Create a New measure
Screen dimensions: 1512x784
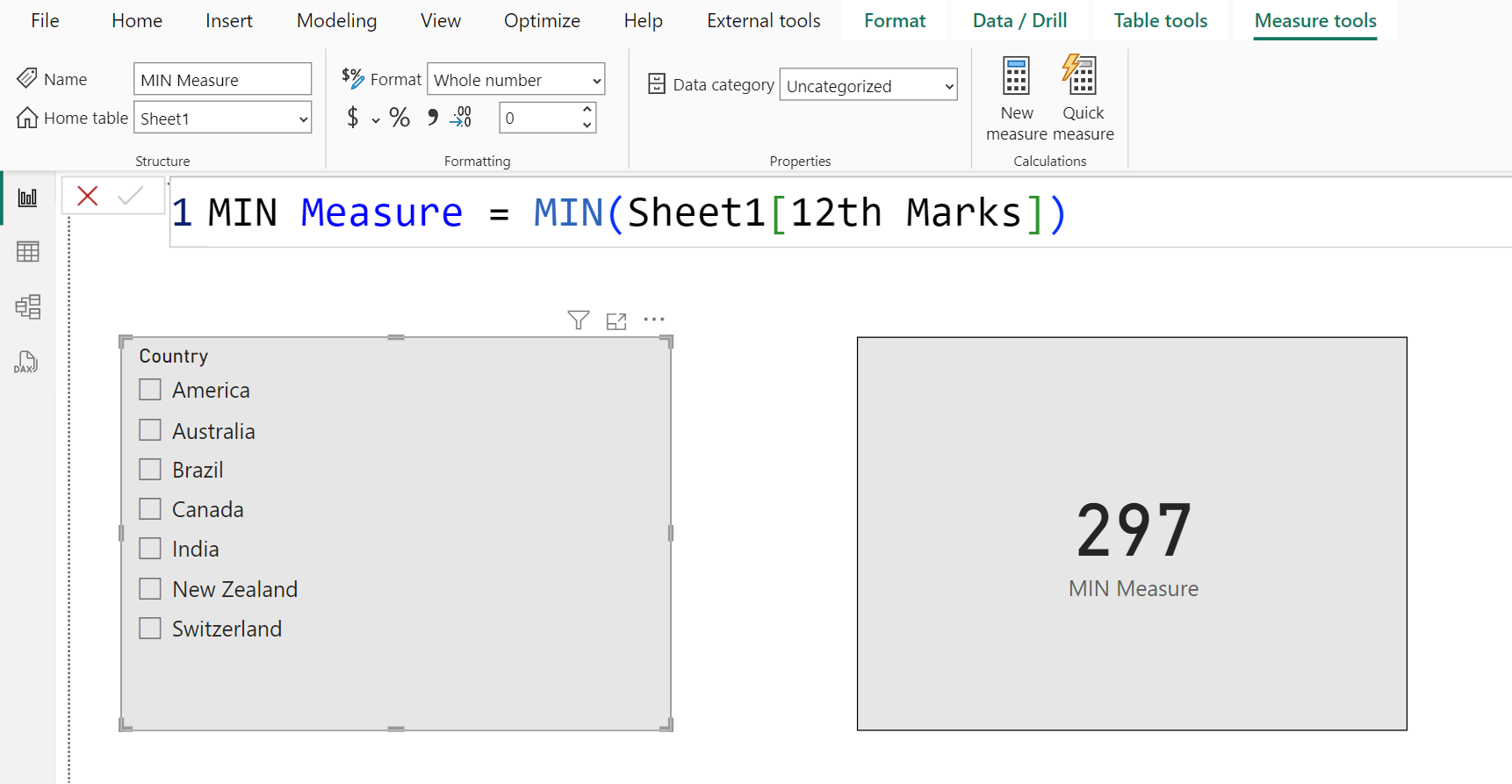click(x=1016, y=98)
